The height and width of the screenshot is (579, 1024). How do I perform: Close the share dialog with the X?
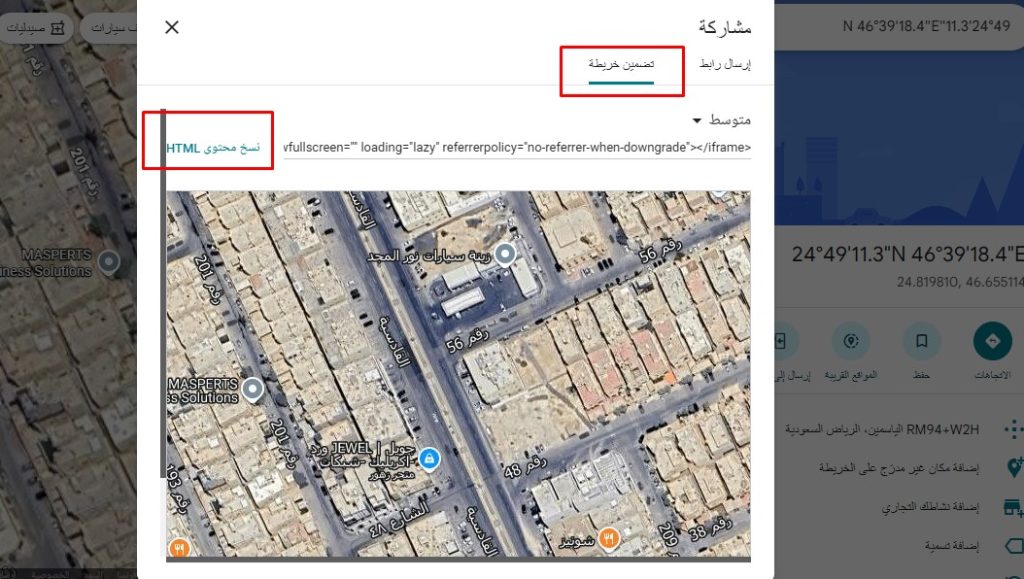click(x=172, y=27)
